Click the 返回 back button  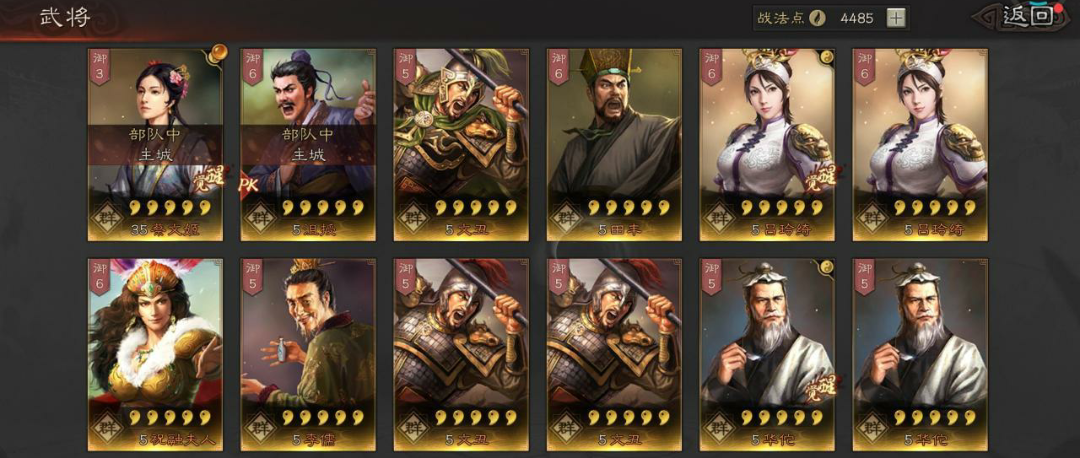1026,17
